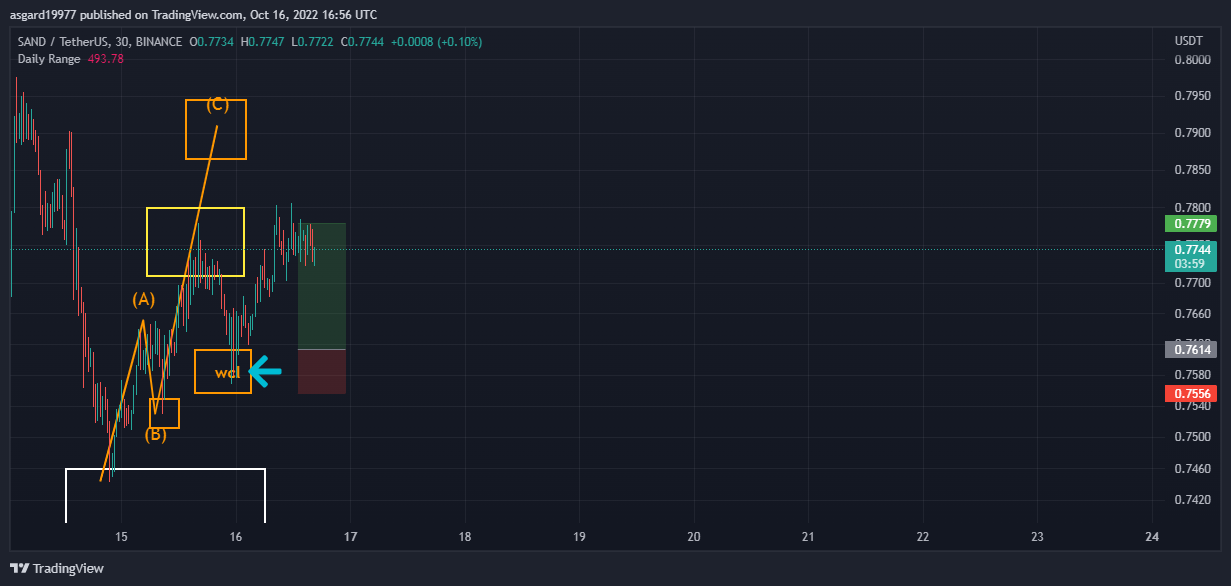Select the (A) wave label
This screenshot has height=586, width=1231.
point(144,299)
